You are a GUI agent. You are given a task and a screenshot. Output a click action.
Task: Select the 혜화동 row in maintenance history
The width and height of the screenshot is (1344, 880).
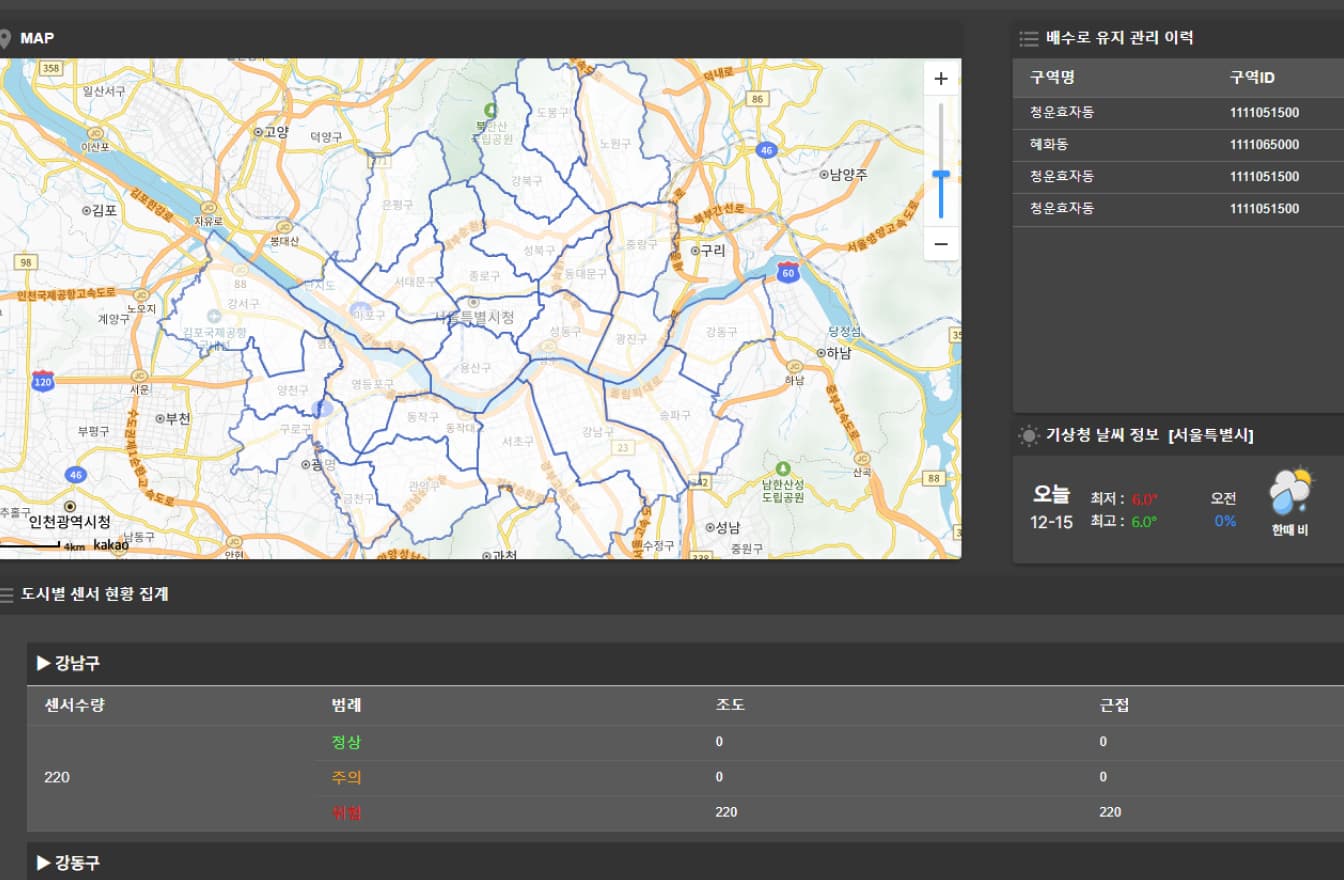coord(1050,144)
